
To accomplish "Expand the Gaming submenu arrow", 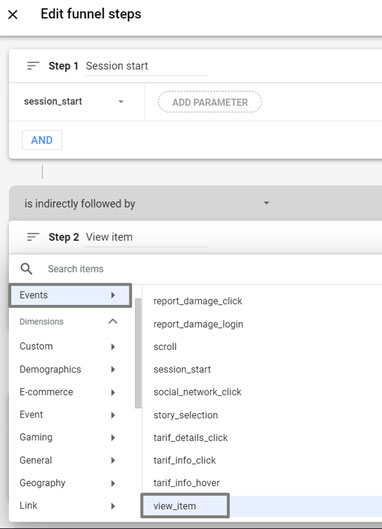I will (113, 438).
